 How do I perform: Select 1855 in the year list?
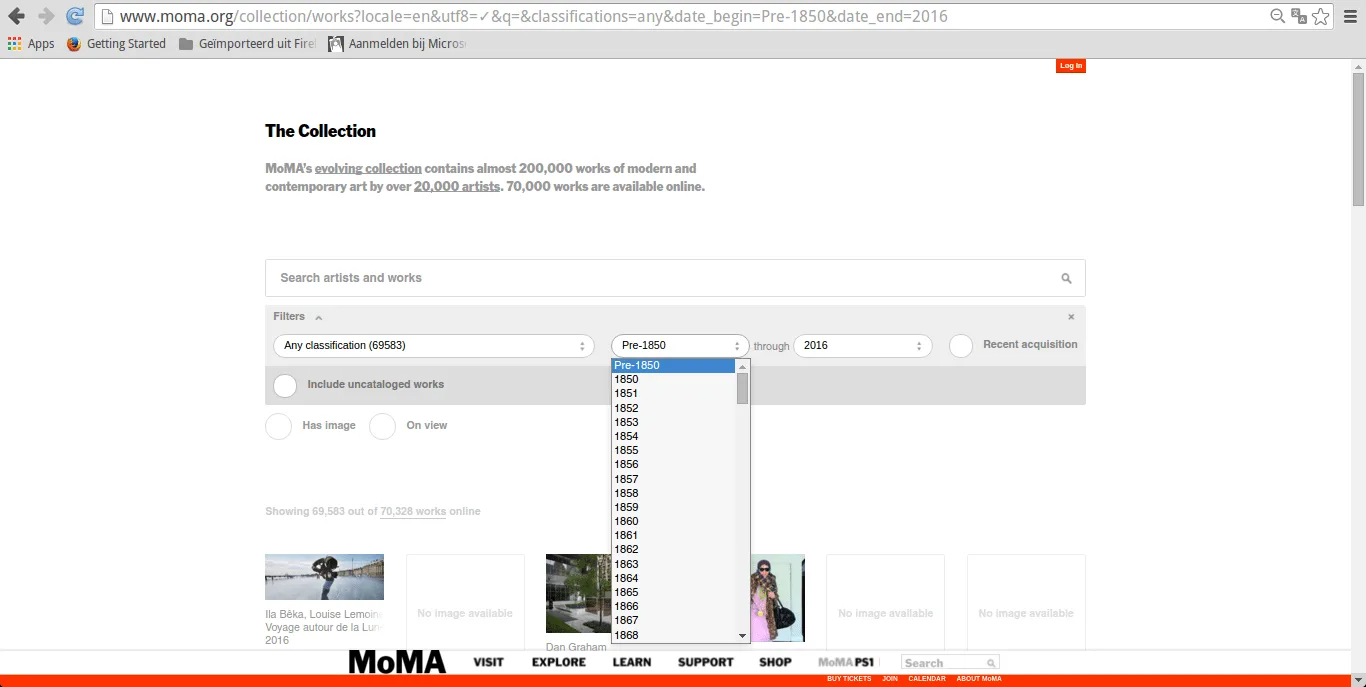674,451
